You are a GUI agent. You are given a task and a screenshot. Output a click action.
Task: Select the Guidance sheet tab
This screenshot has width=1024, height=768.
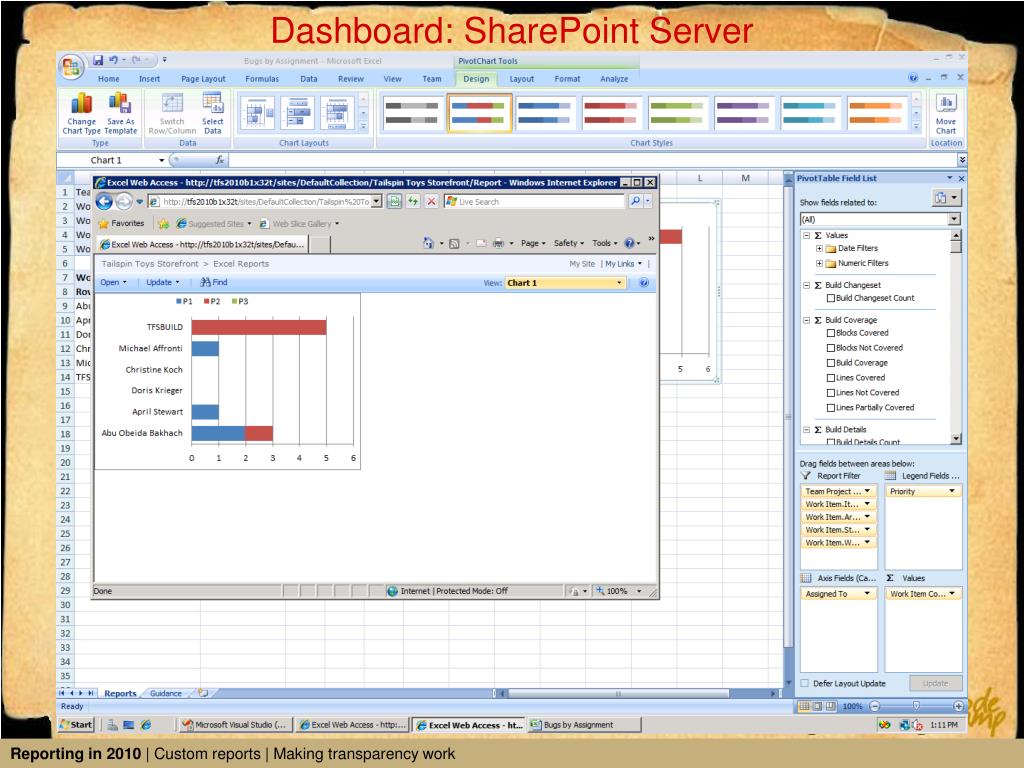(x=166, y=693)
